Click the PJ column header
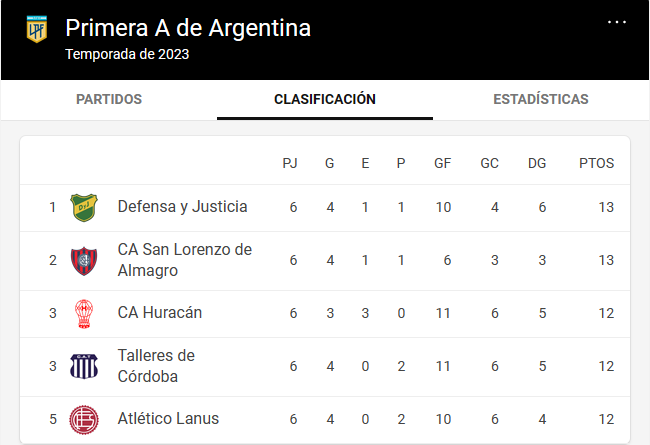Viewport: 650px width, 445px height. (290, 163)
